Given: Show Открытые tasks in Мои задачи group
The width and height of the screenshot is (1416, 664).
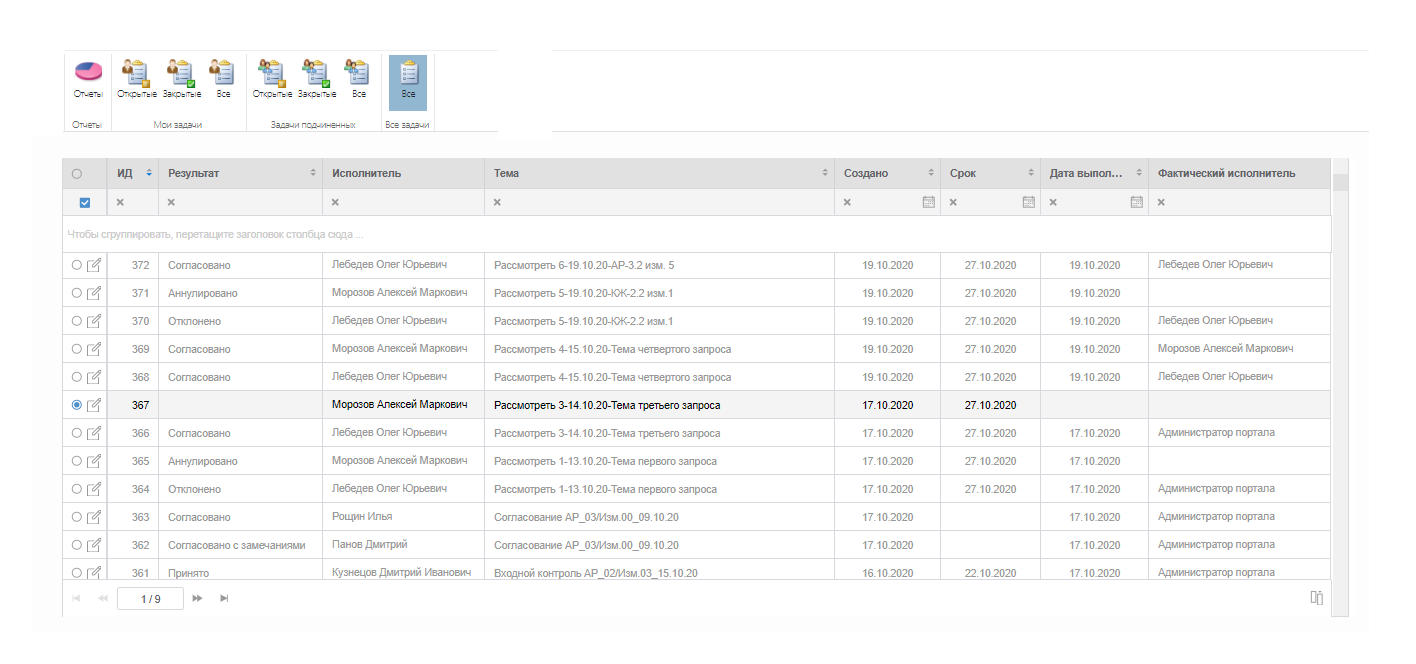Looking at the screenshot, I should 136,80.
